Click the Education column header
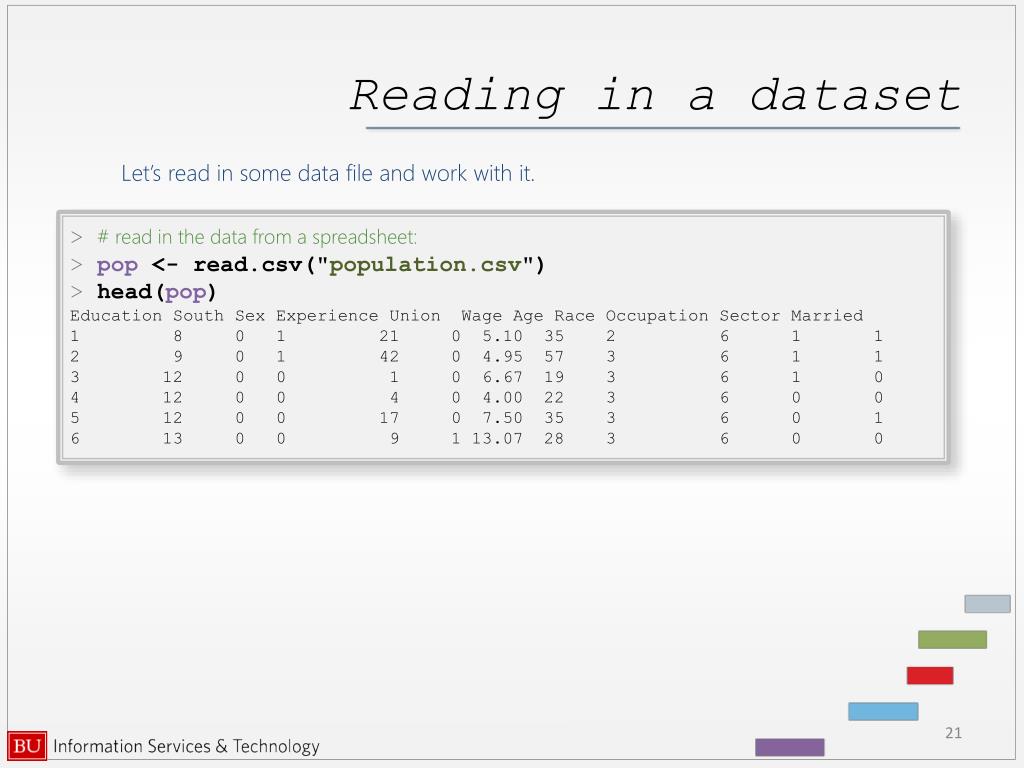This screenshot has height=768, width=1024. pyautogui.click(x=116, y=316)
